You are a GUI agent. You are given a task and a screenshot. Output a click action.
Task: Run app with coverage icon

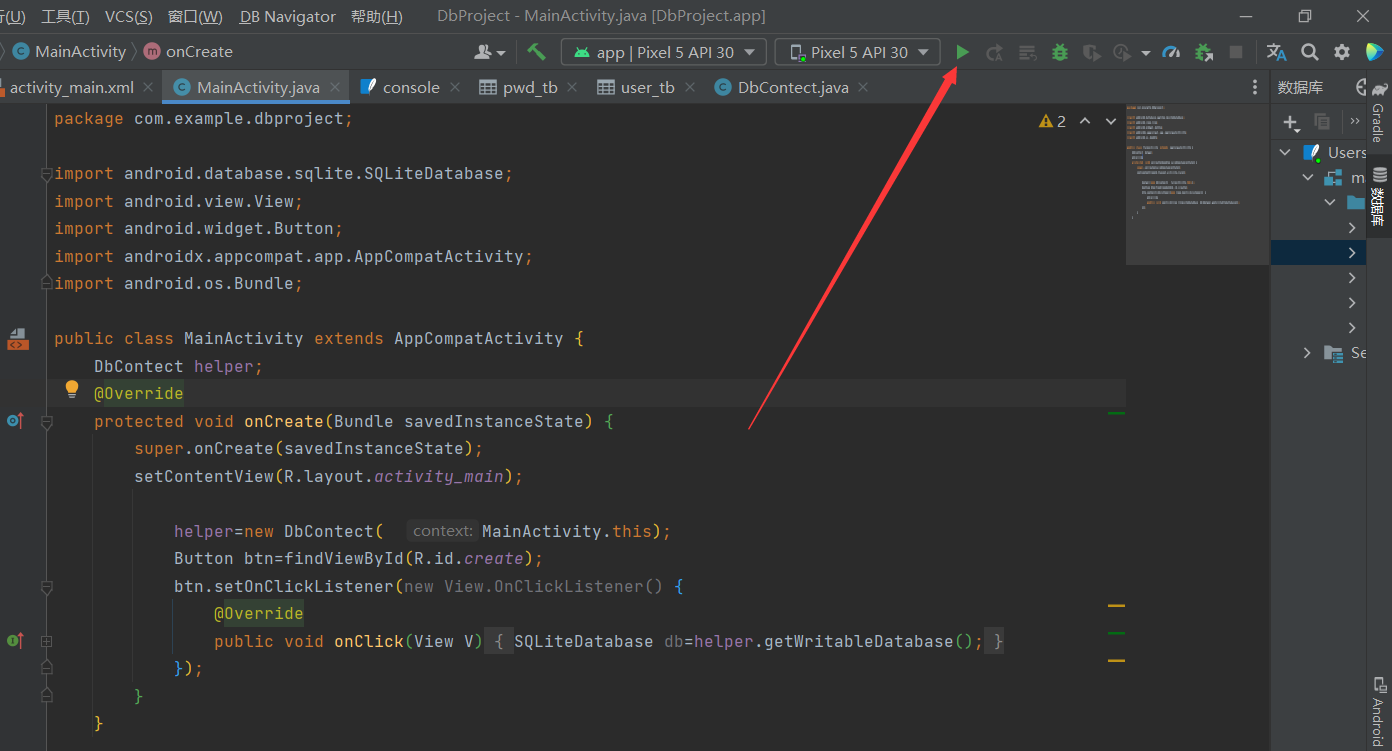click(x=1092, y=52)
